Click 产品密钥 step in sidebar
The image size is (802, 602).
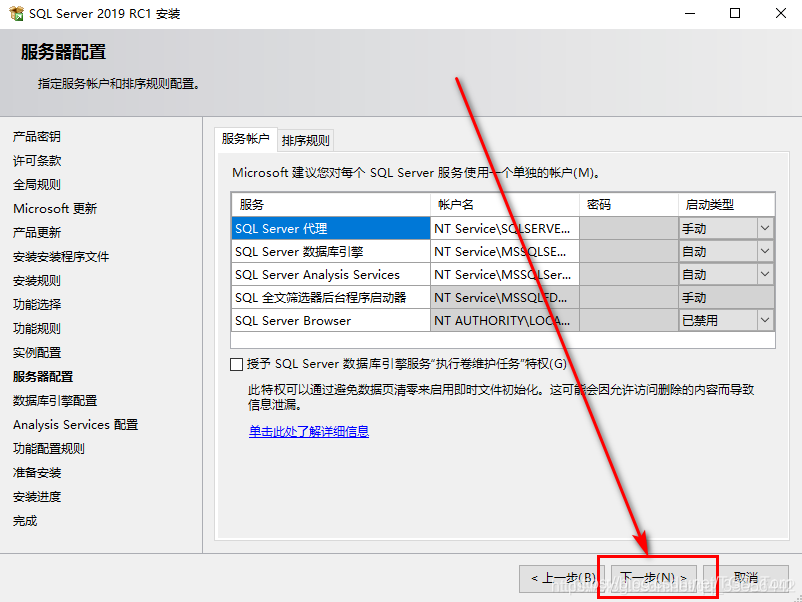[x=37, y=137]
